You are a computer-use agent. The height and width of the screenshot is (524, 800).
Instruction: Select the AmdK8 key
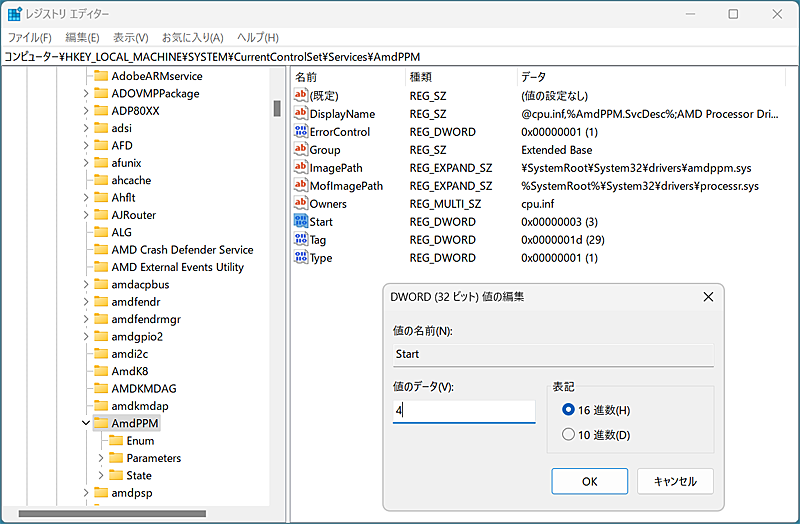tap(130, 371)
